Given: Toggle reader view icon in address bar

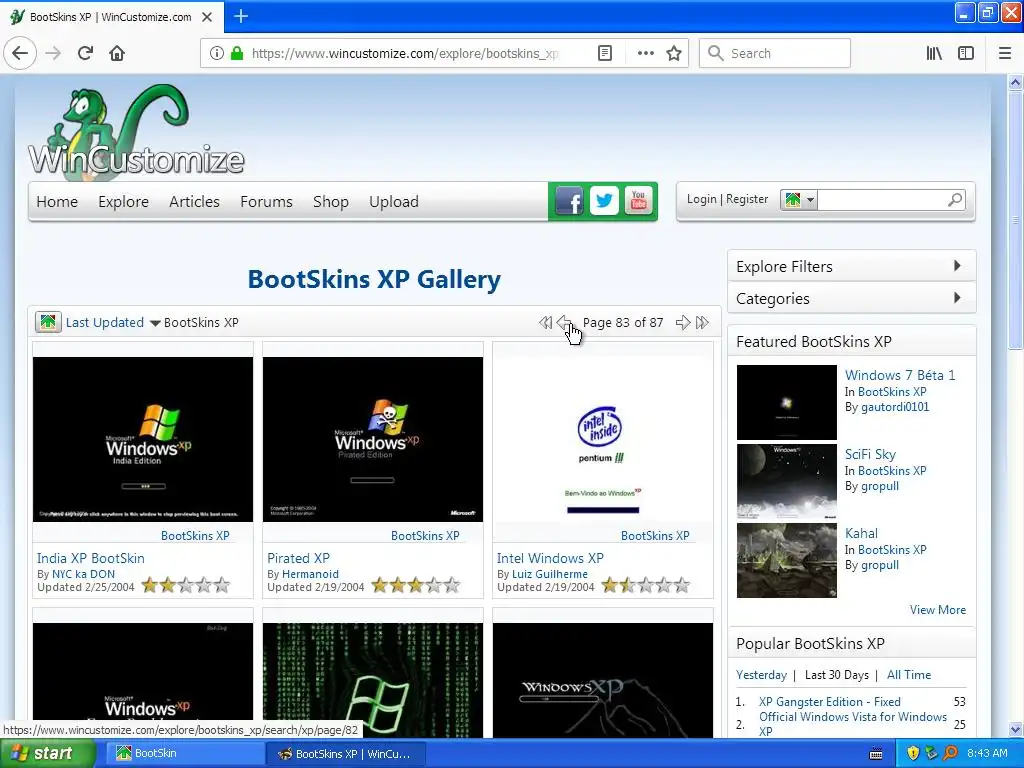Looking at the screenshot, I should click(605, 53).
